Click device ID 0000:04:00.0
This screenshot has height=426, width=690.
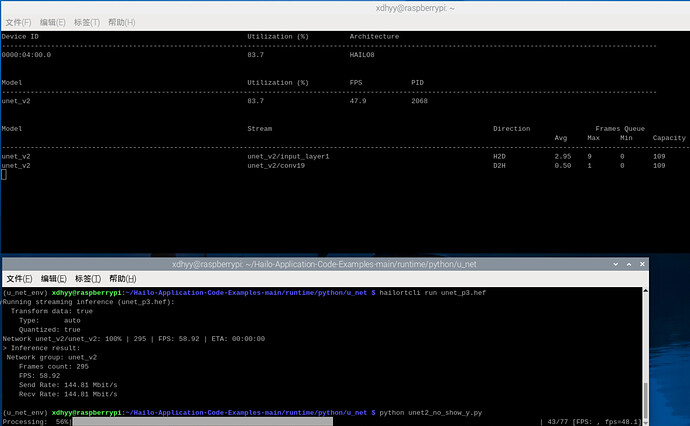click(26, 55)
